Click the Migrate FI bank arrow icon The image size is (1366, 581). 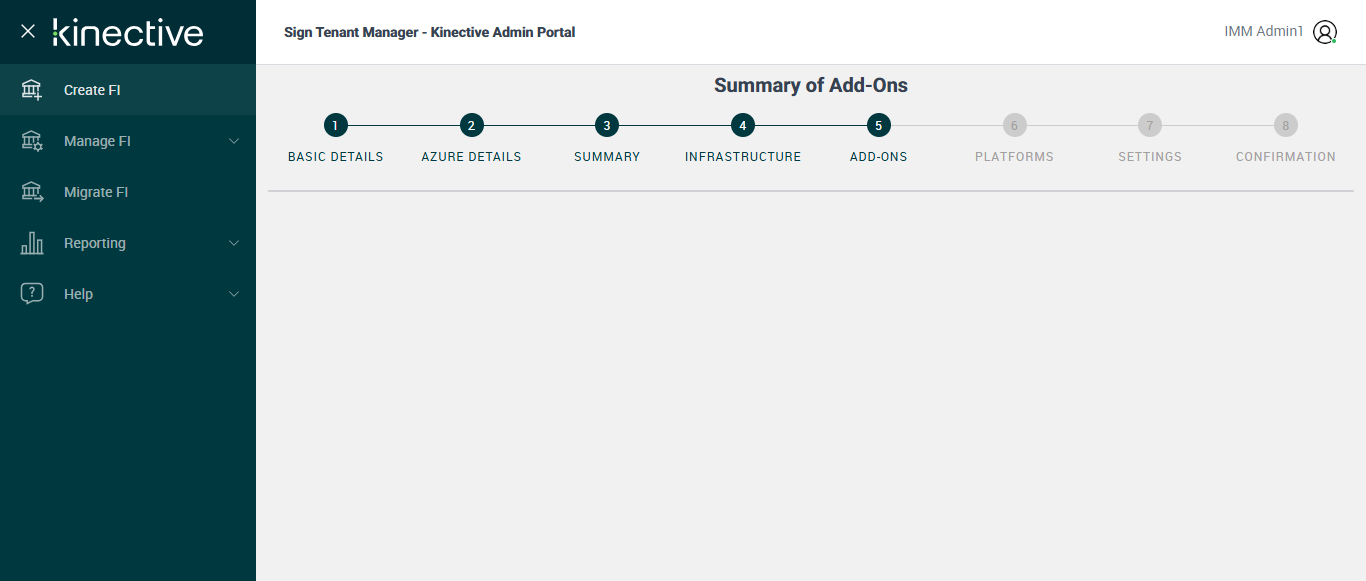[x=32, y=192]
